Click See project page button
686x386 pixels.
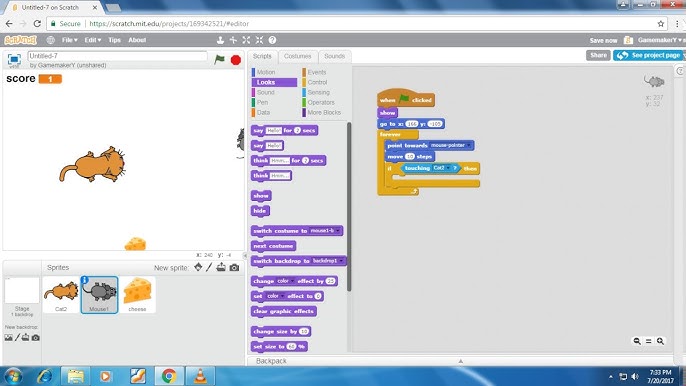(649, 55)
